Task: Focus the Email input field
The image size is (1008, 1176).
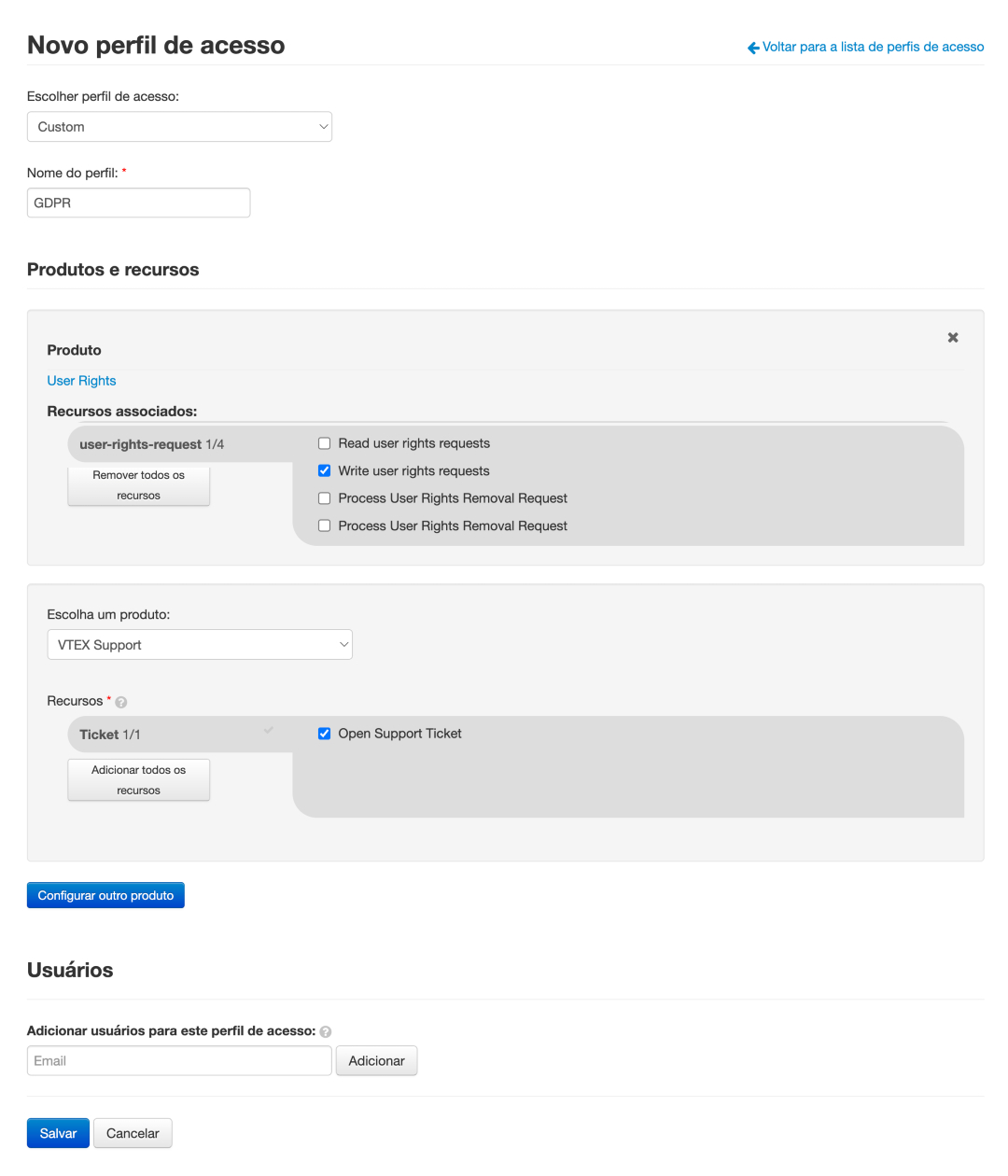Action: [x=179, y=1061]
